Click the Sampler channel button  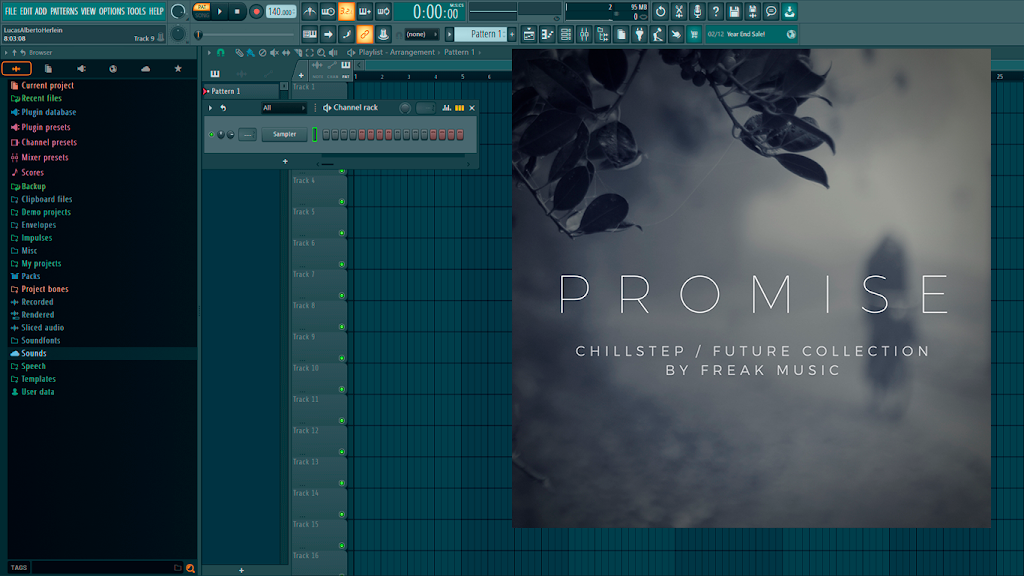284,135
